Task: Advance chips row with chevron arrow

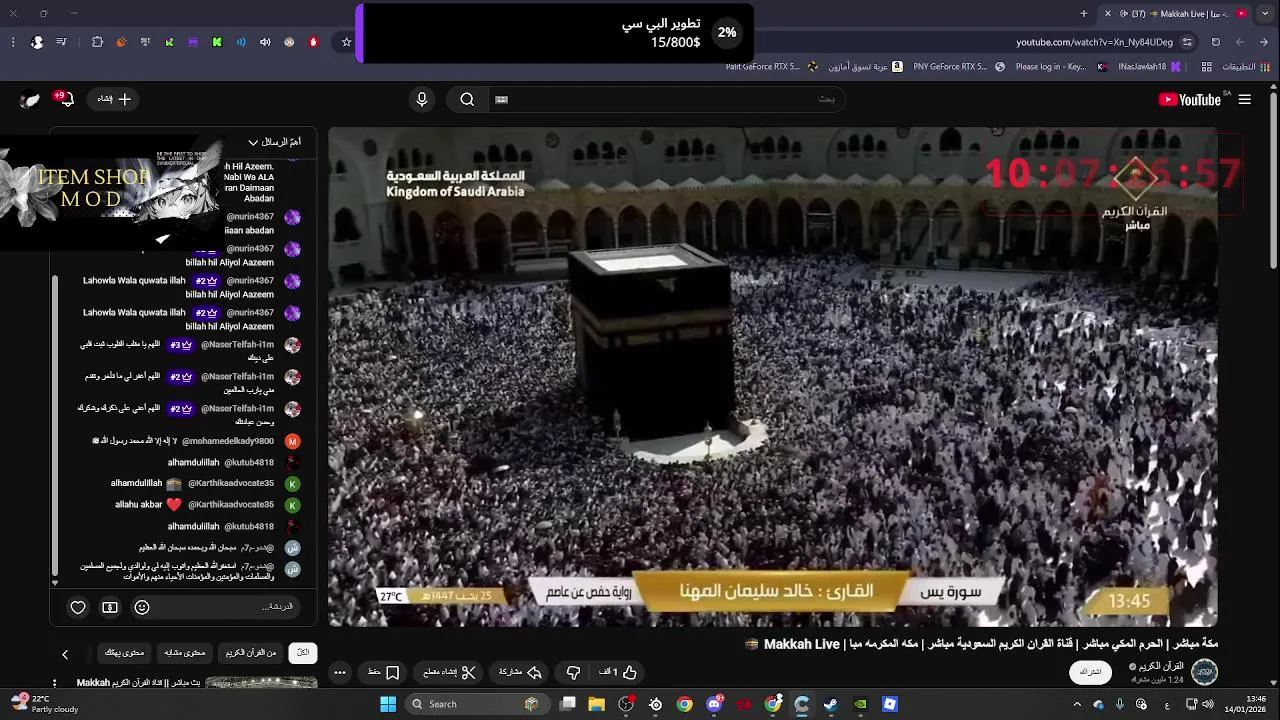Action: (x=65, y=654)
